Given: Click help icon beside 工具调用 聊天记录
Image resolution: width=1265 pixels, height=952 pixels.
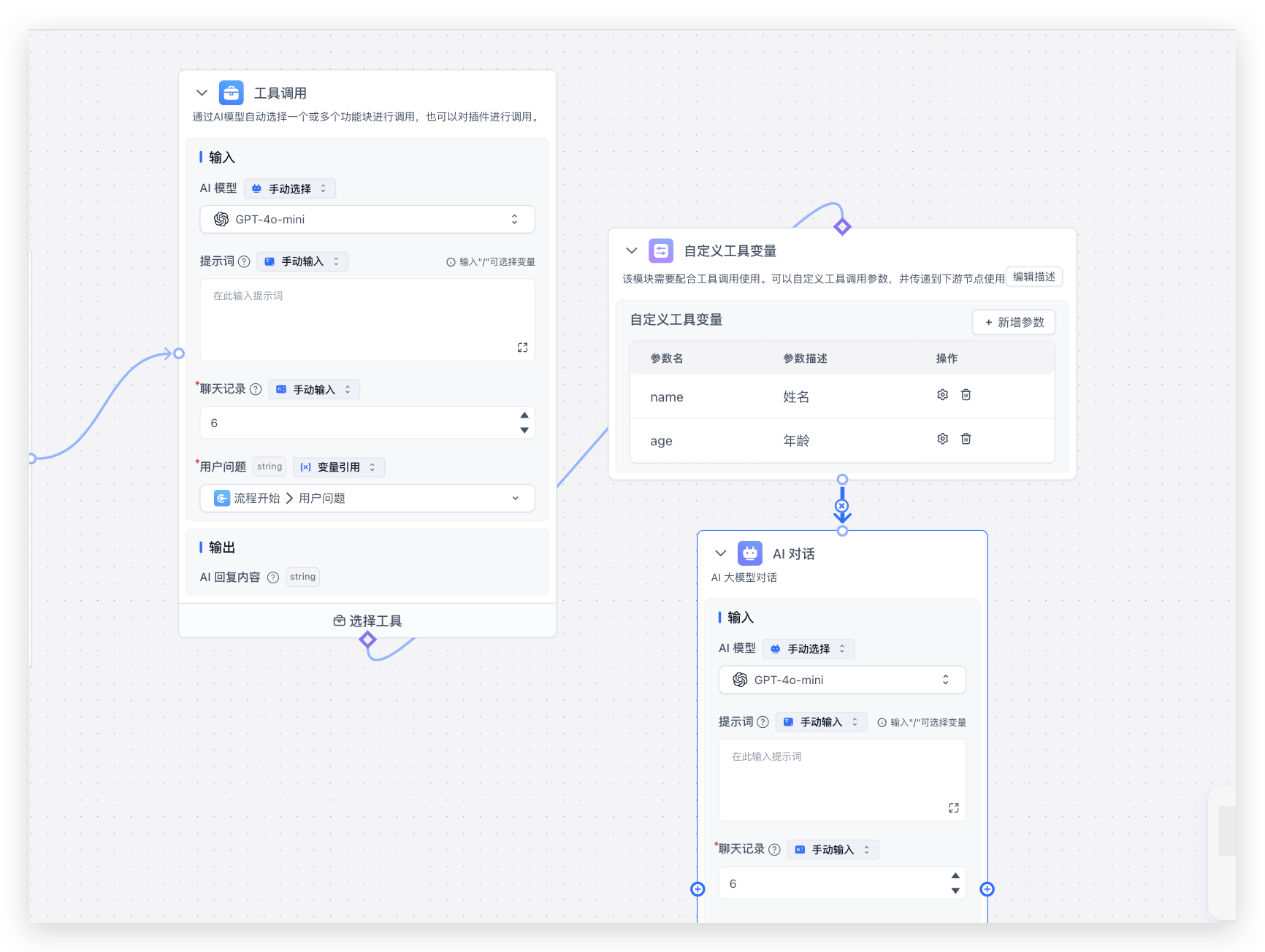Looking at the screenshot, I should (256, 389).
